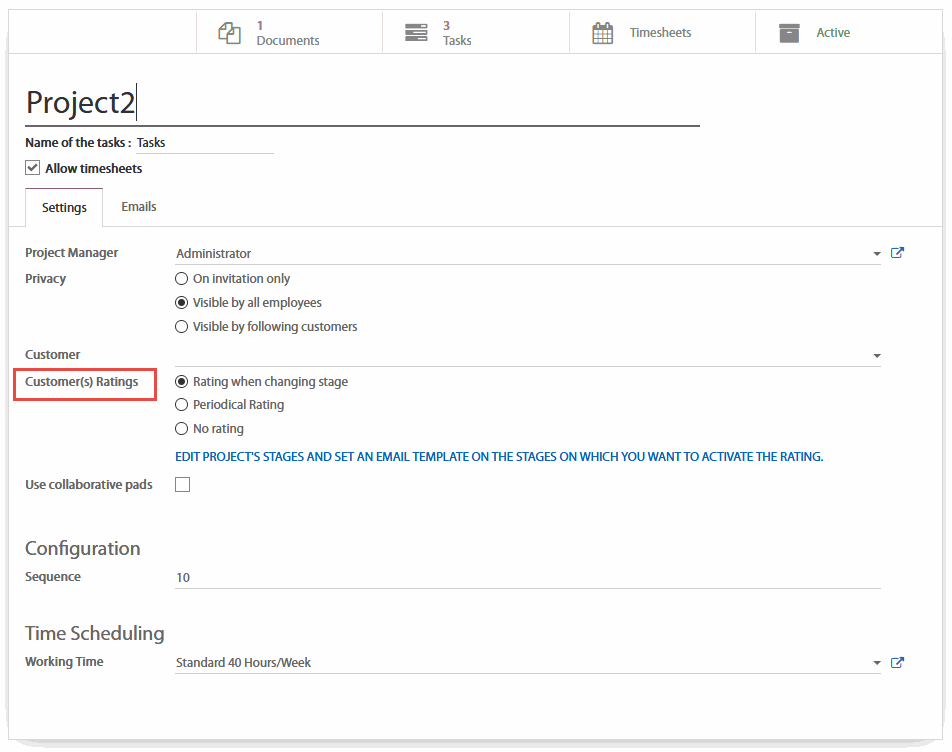Click the Sequence input field

(527, 578)
